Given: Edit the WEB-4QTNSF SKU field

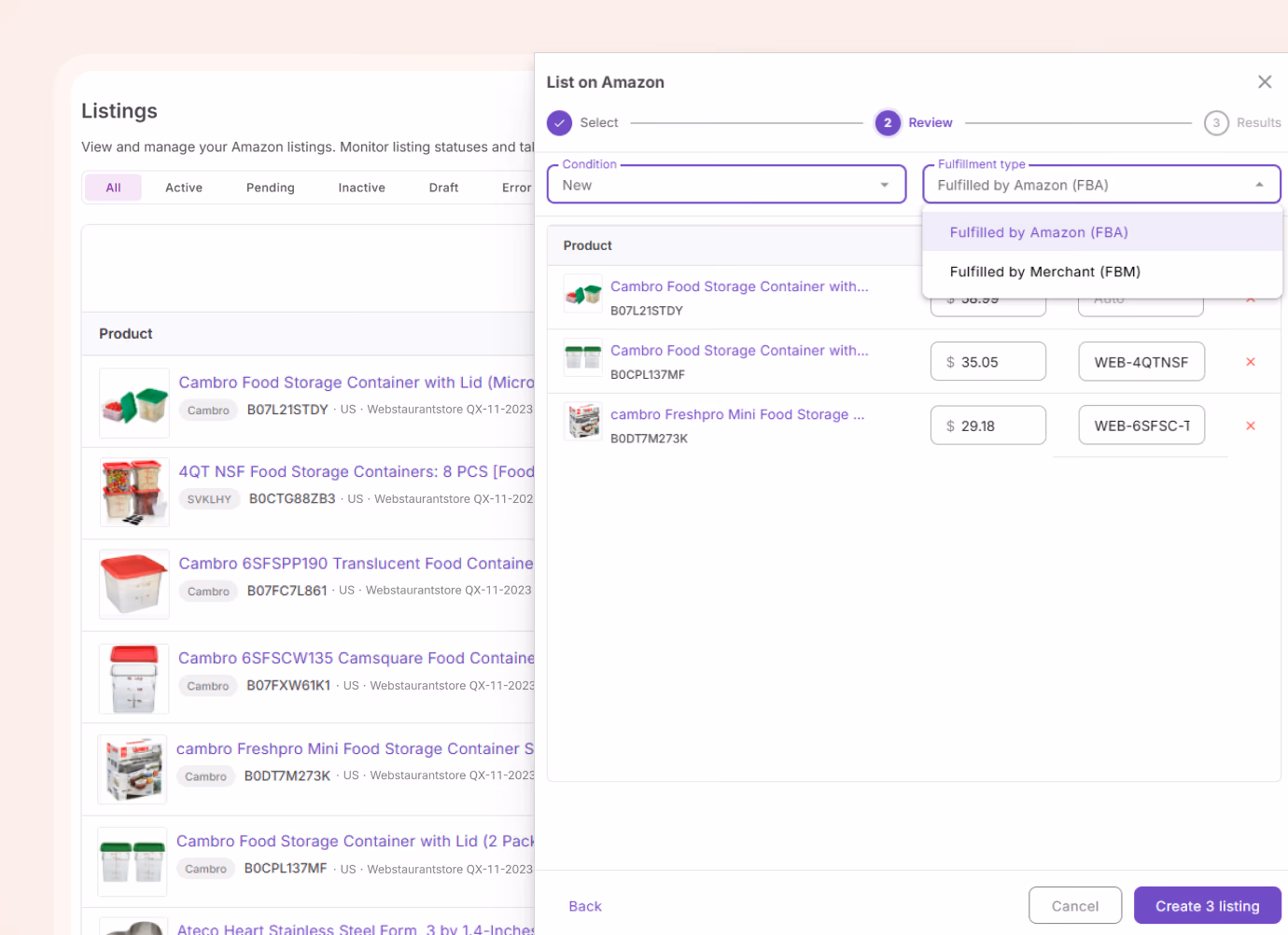Looking at the screenshot, I should click(x=1141, y=362).
